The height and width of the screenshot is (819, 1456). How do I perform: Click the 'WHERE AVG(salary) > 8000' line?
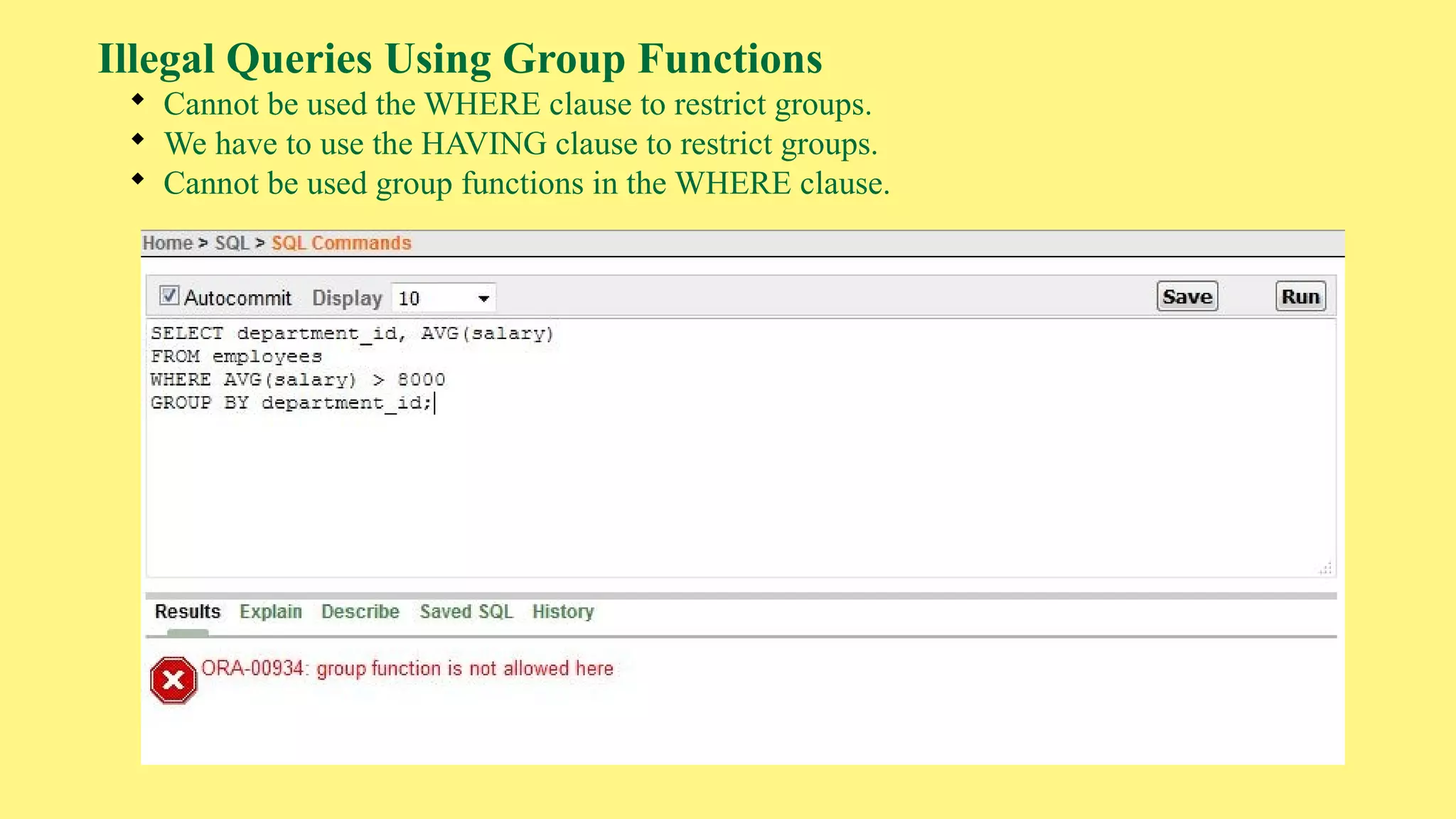pos(298,380)
